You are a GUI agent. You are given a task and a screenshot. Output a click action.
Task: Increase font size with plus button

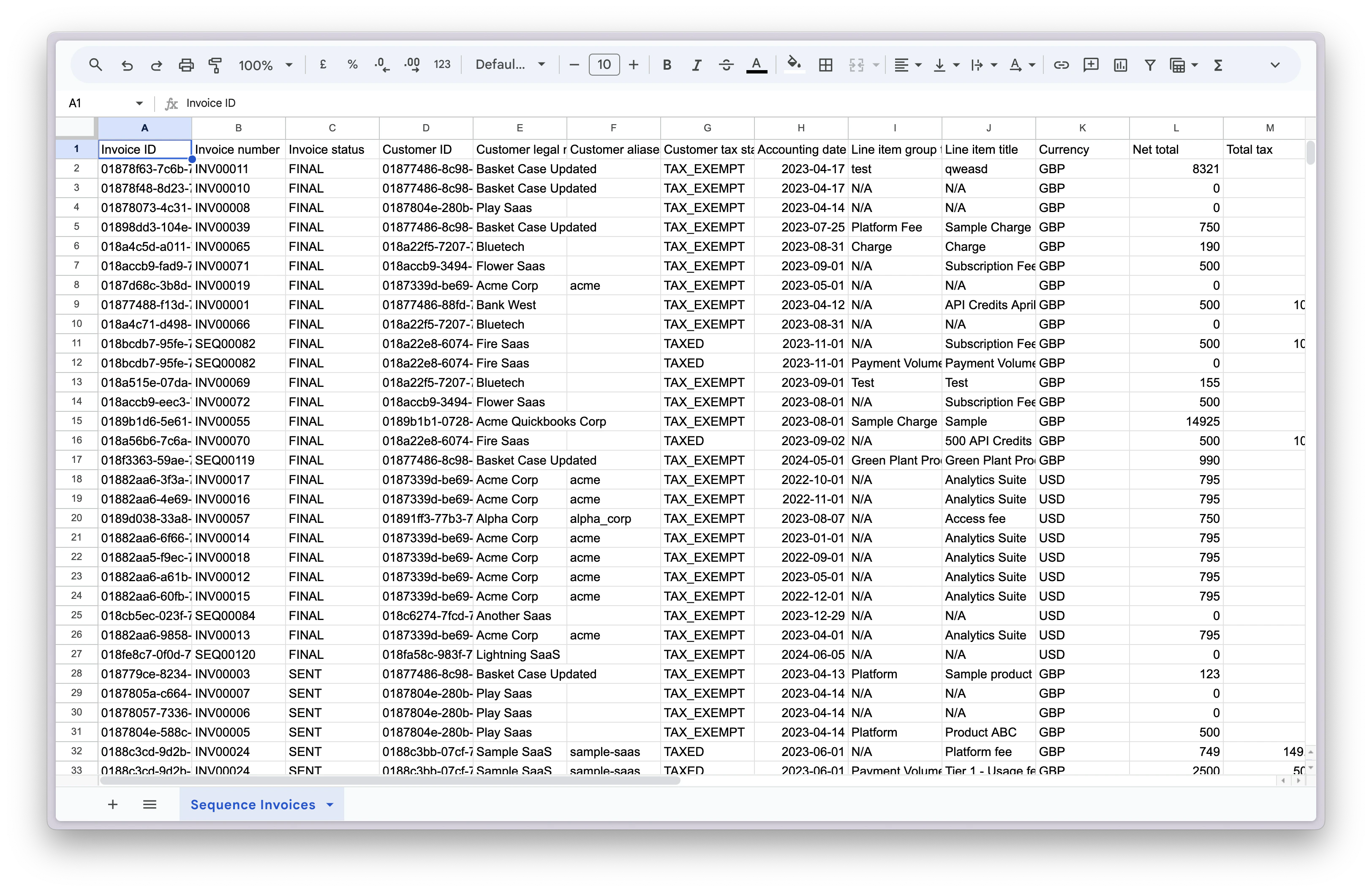click(633, 65)
